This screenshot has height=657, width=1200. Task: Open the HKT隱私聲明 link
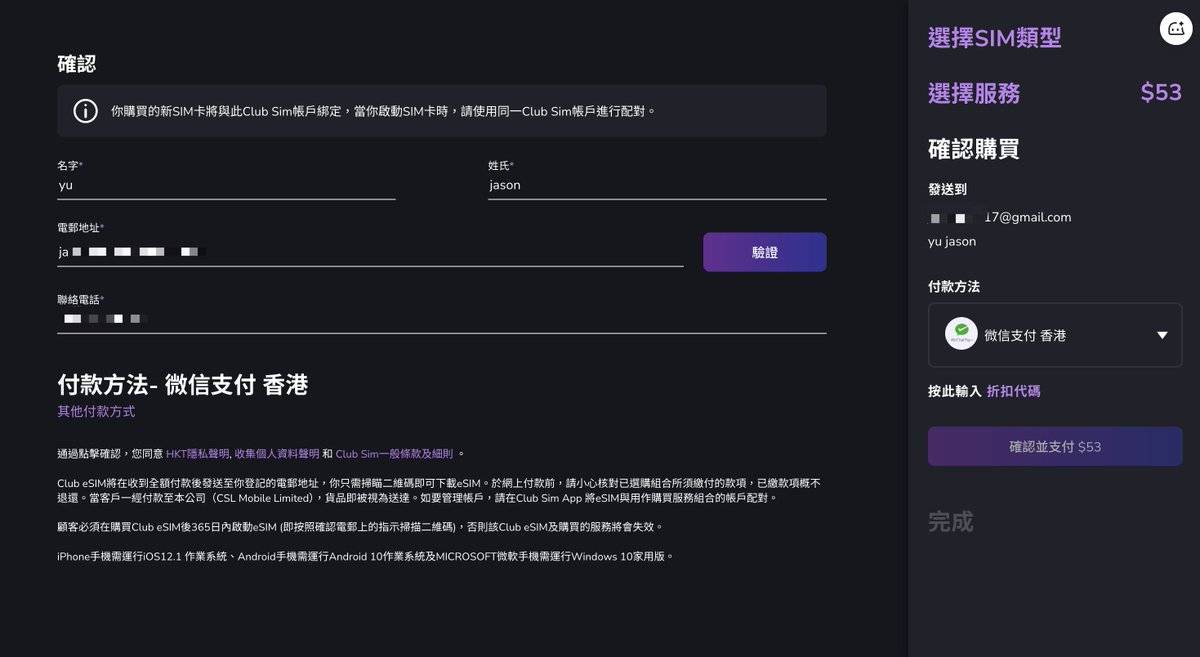197,454
